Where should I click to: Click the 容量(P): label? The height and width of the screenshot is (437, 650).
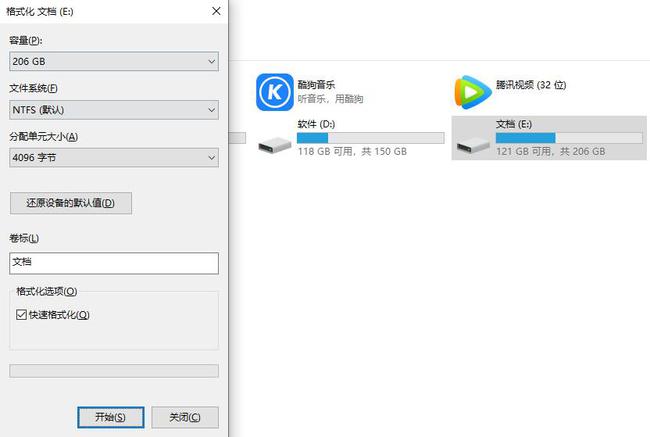point(26,41)
